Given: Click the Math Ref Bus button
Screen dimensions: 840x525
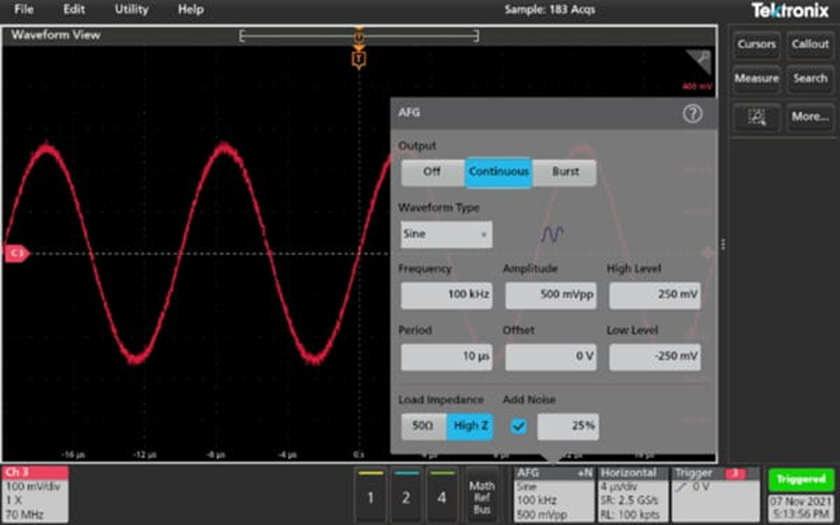Looking at the screenshot, I should pos(482,494).
